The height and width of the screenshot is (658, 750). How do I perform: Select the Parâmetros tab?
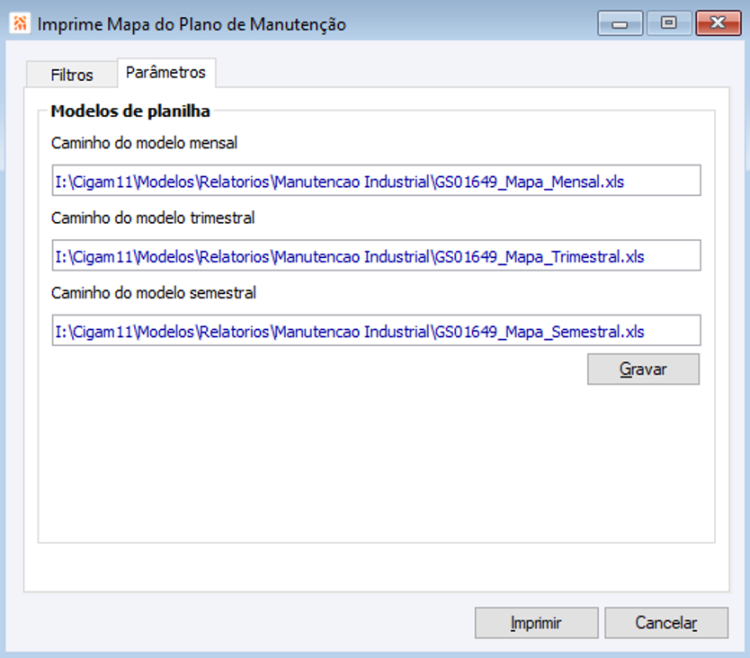(x=166, y=73)
